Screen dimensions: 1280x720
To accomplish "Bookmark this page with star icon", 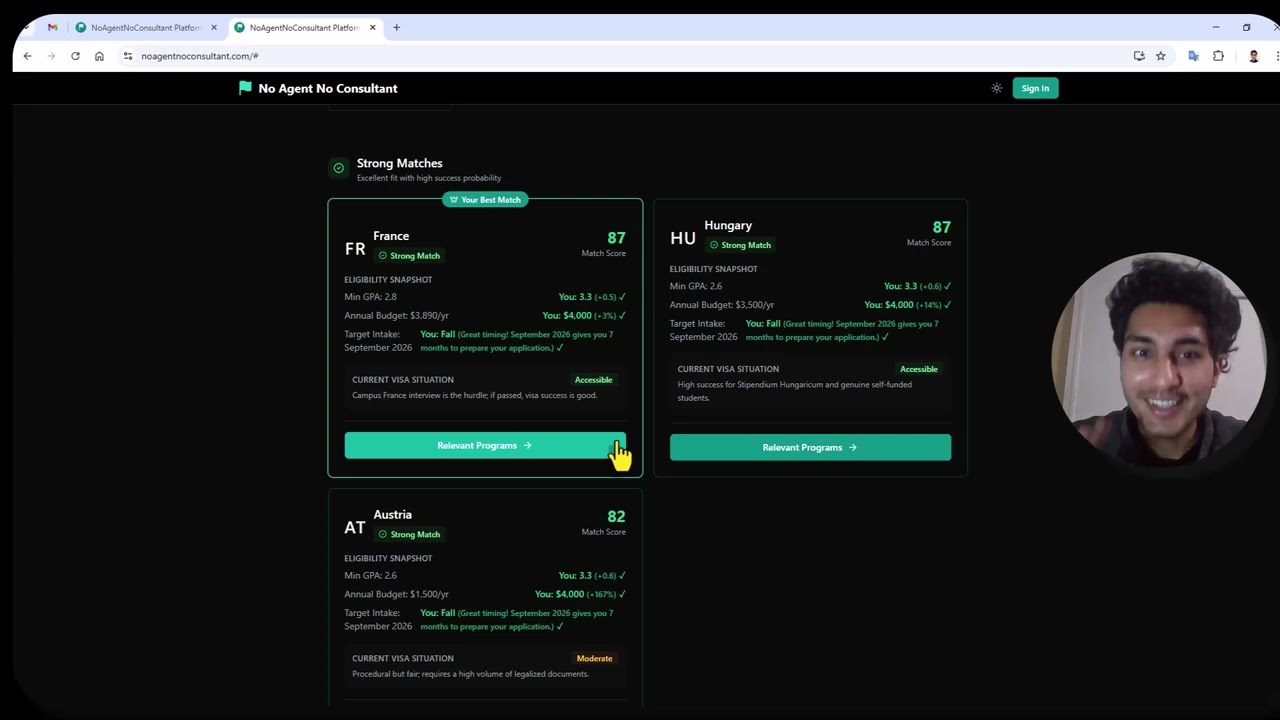I will pos(1161,56).
